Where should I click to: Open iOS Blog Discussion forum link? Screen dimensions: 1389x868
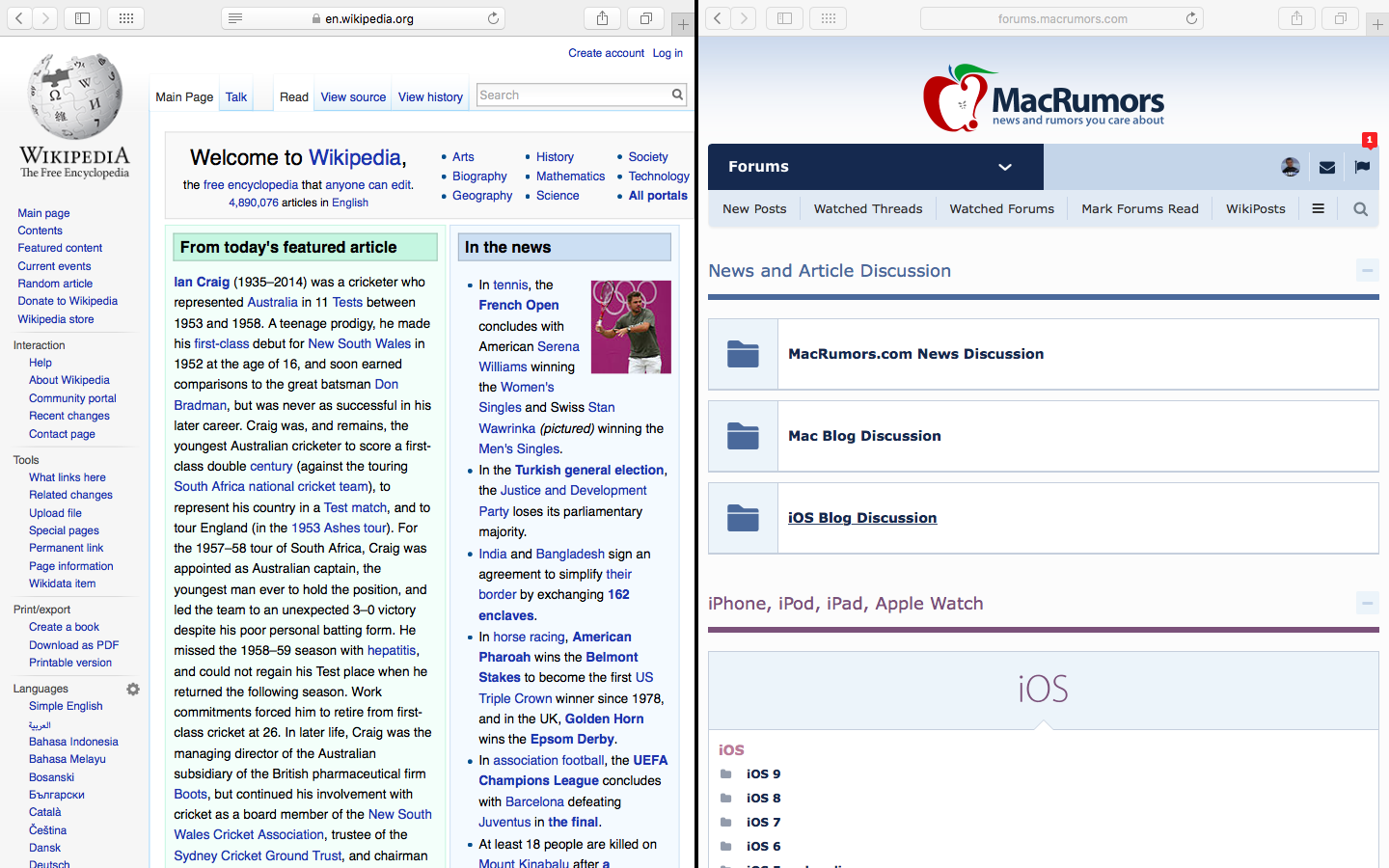click(862, 518)
